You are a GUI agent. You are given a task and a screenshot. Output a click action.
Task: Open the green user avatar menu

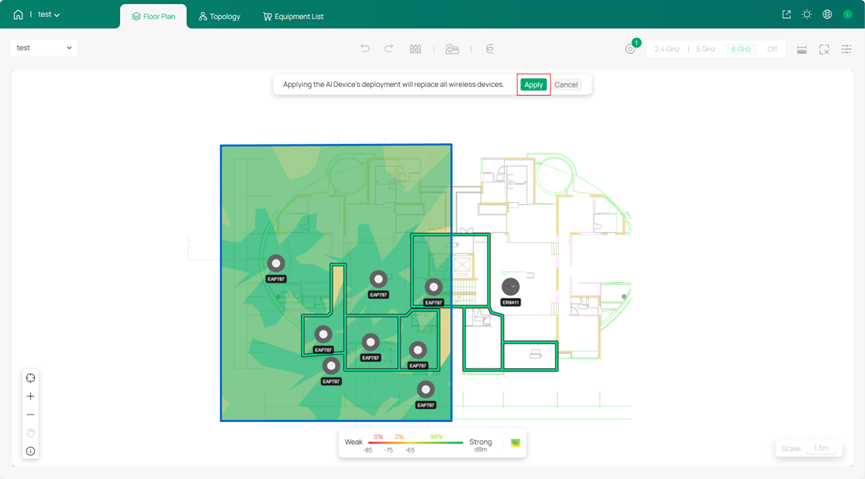[848, 14]
